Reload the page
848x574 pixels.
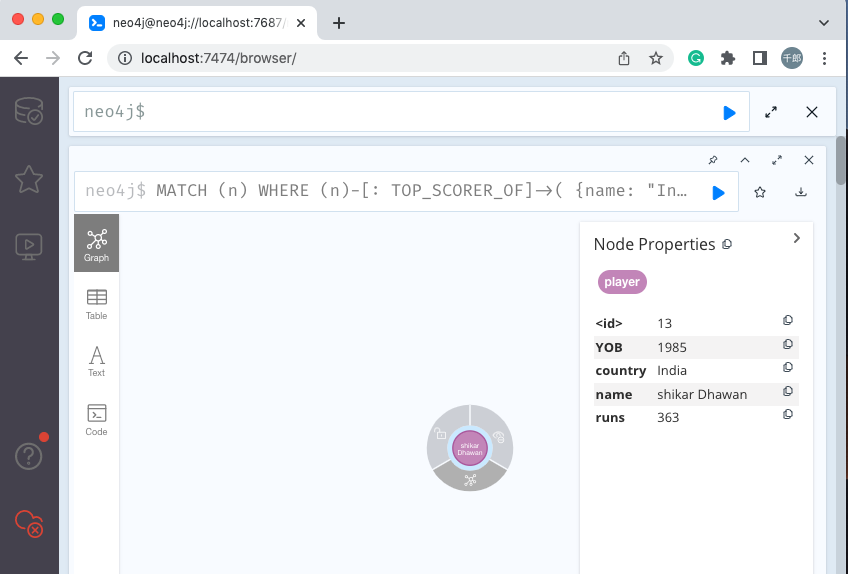85,58
